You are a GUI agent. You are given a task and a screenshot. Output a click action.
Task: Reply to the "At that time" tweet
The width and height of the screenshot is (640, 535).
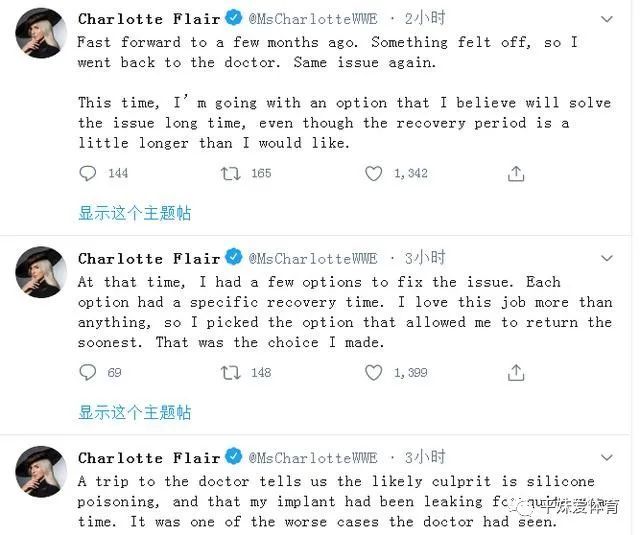coord(88,372)
